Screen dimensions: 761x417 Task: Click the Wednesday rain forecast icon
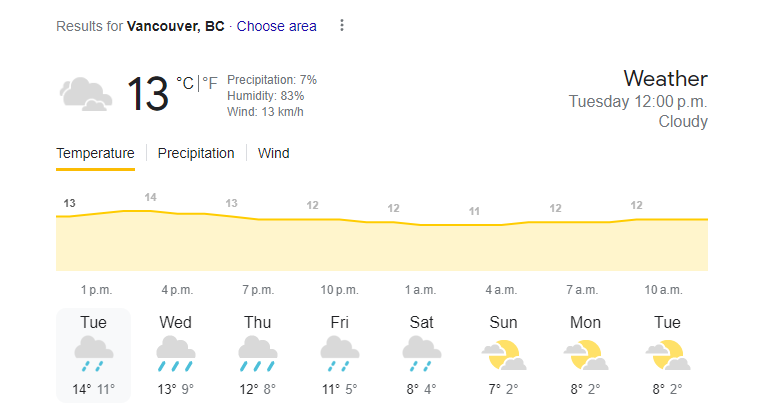(176, 354)
